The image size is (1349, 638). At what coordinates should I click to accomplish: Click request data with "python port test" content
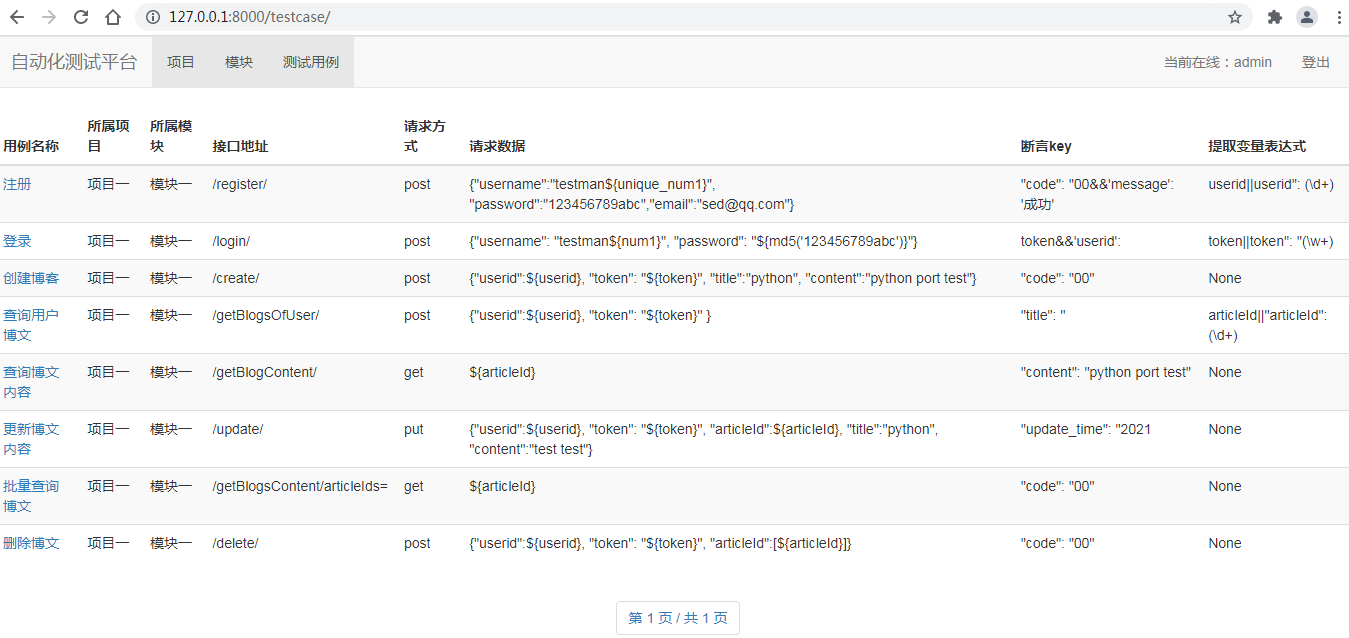723,278
